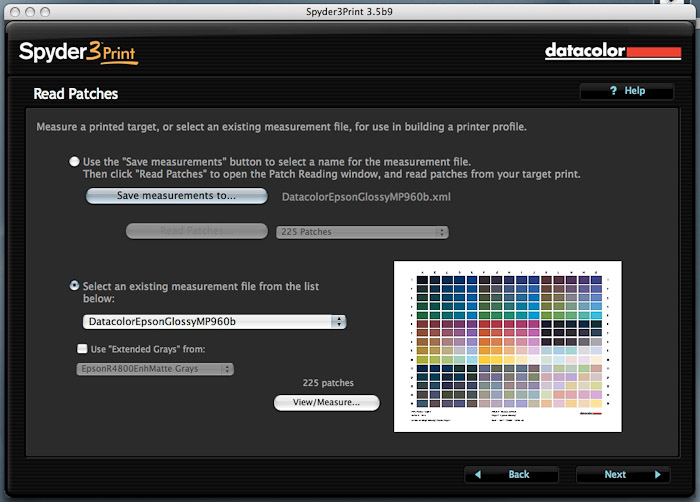The image size is (700, 502).
Task: Select the "Save measurements" radio option
Action: click(x=75, y=161)
